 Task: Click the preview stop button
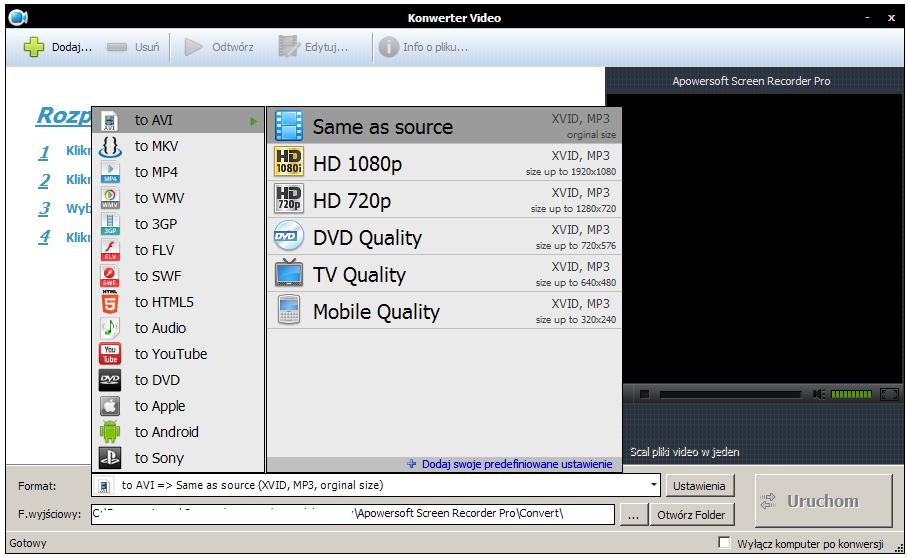(x=644, y=394)
